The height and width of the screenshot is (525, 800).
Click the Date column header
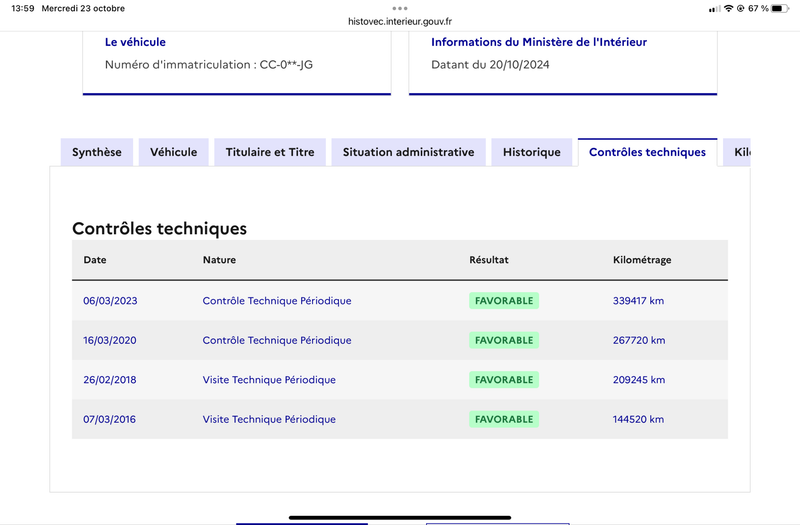tap(95, 260)
